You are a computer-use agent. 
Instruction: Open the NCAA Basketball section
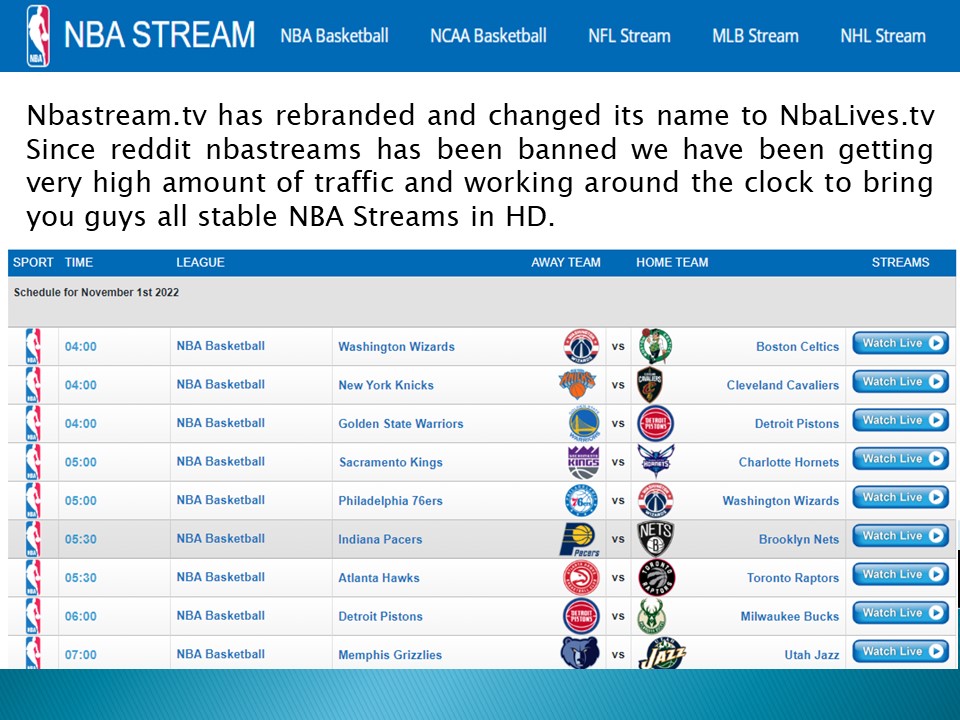pyautogui.click(x=488, y=35)
